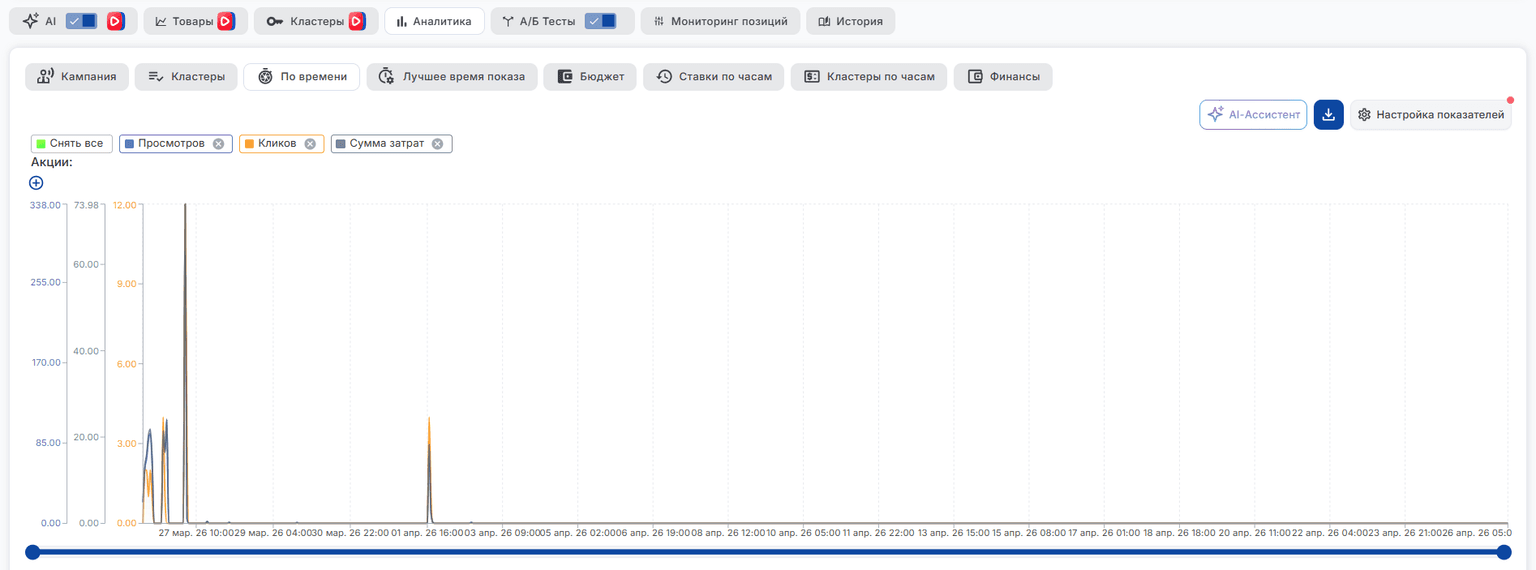
Task: Open the Кластеры sub-tab with checklist icon
Action: point(186,76)
